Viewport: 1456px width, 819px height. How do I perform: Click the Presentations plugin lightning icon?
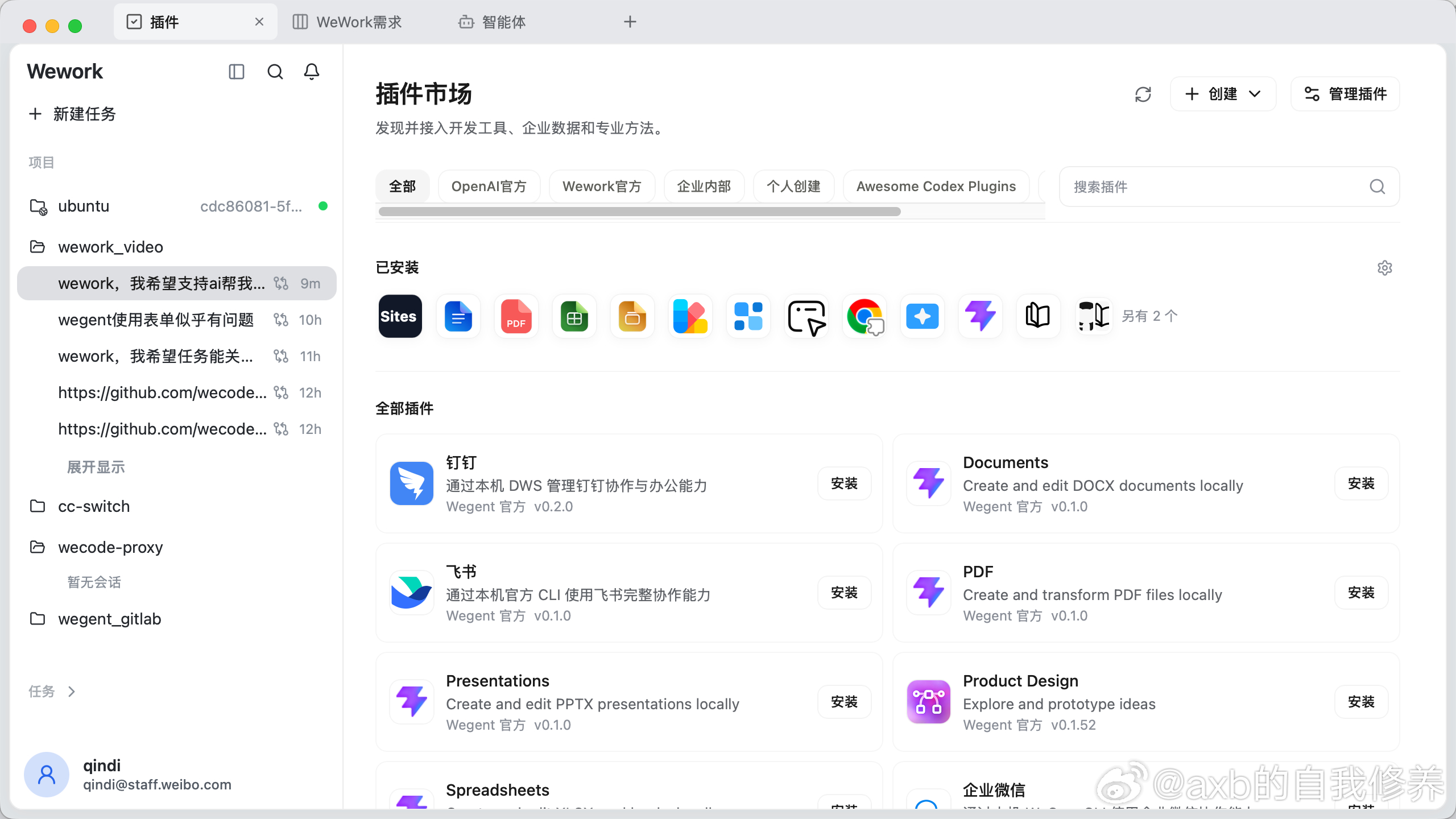coord(412,702)
